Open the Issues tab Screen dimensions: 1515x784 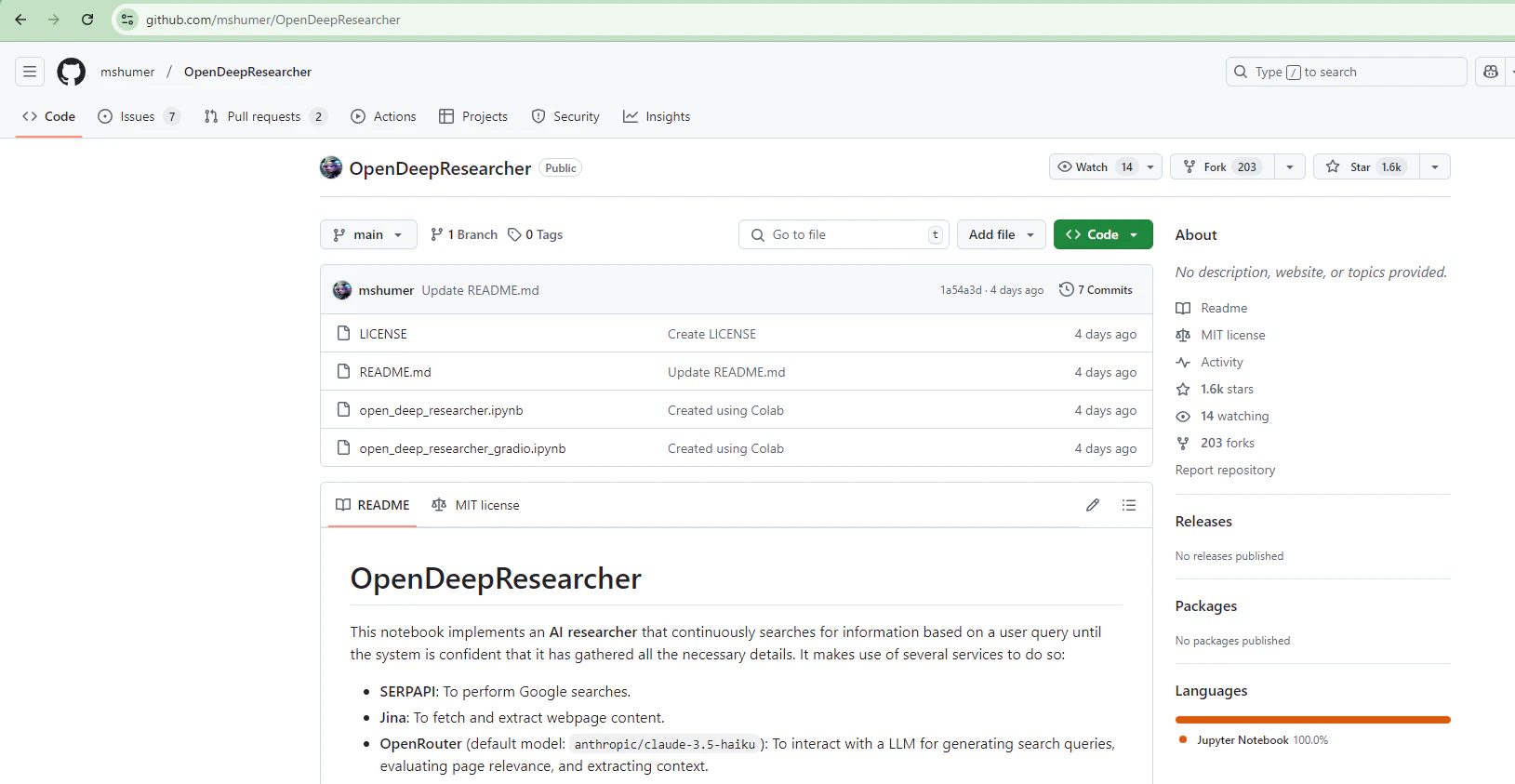point(139,116)
